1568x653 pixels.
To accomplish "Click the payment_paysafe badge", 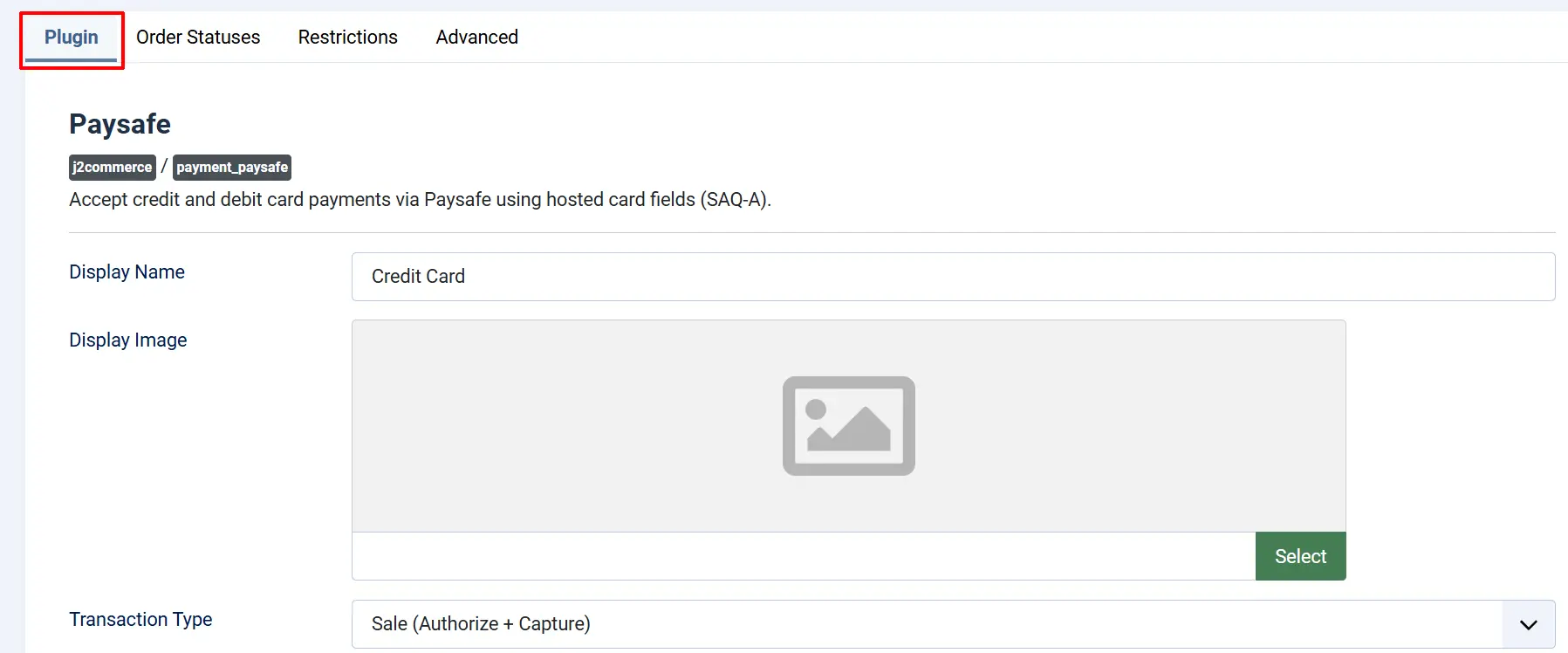I will [232, 167].
